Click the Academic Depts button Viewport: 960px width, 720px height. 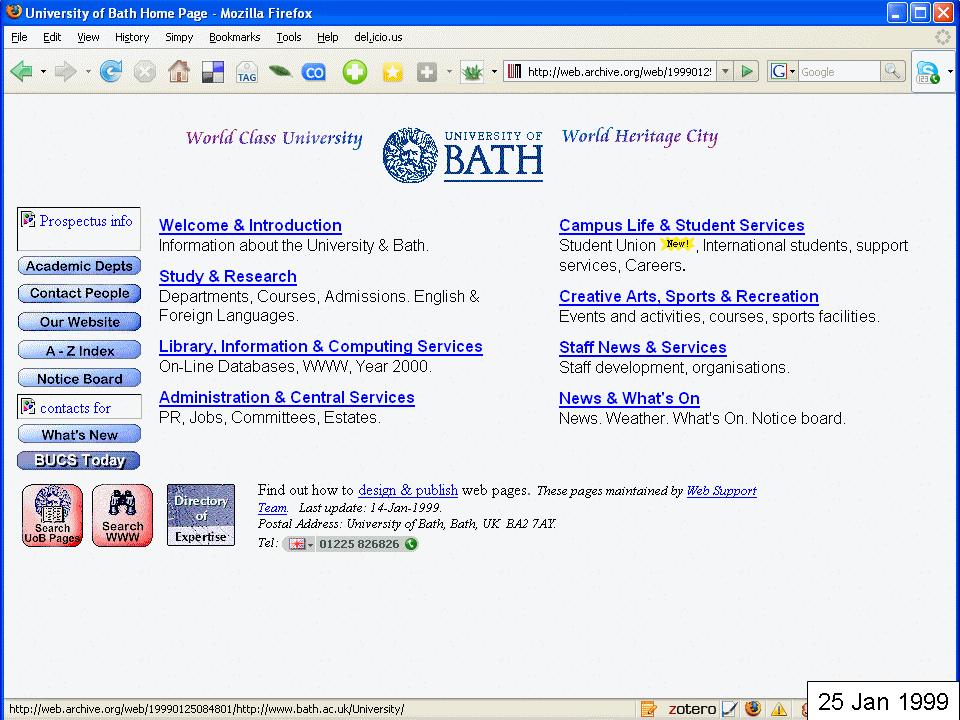[79, 266]
